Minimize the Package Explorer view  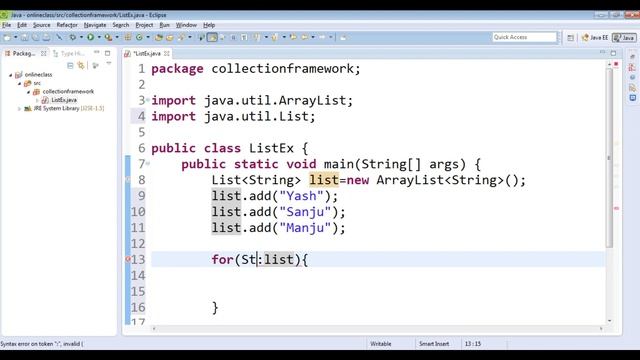97,53
